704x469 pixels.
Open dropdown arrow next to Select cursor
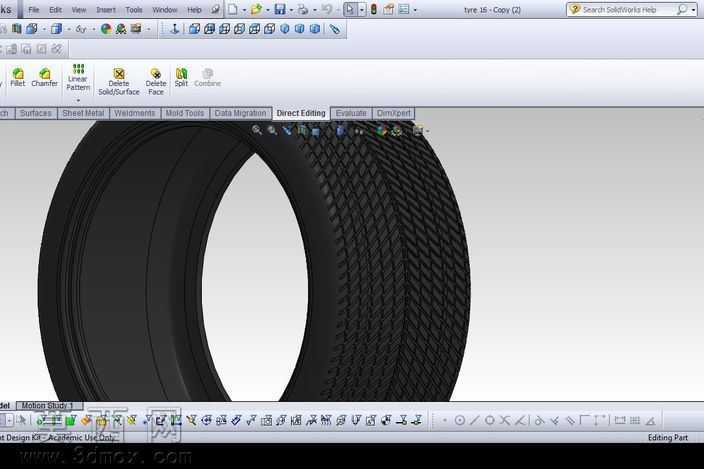(362, 10)
